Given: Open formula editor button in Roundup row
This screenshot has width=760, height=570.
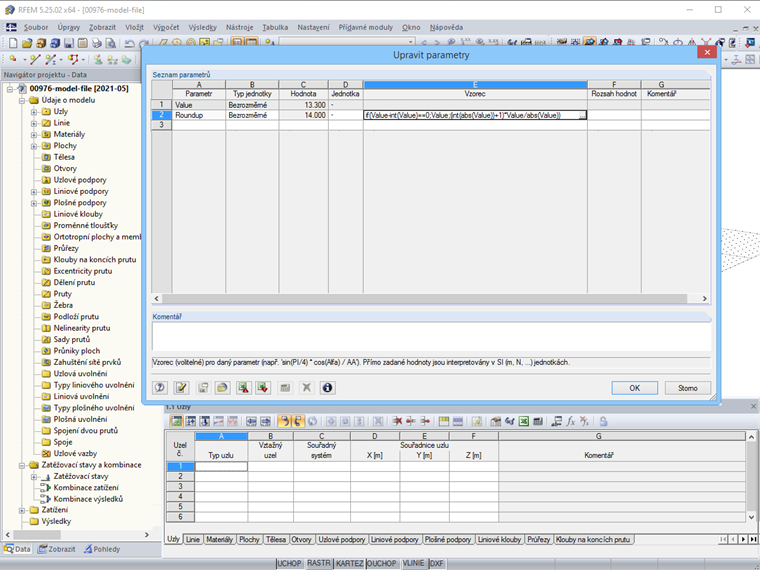Looking at the screenshot, I should tap(582, 115).
